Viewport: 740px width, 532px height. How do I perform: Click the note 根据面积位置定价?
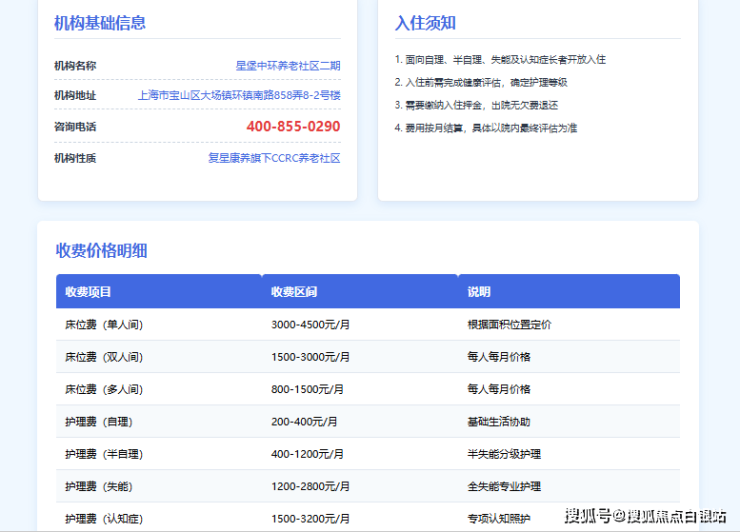point(509,325)
